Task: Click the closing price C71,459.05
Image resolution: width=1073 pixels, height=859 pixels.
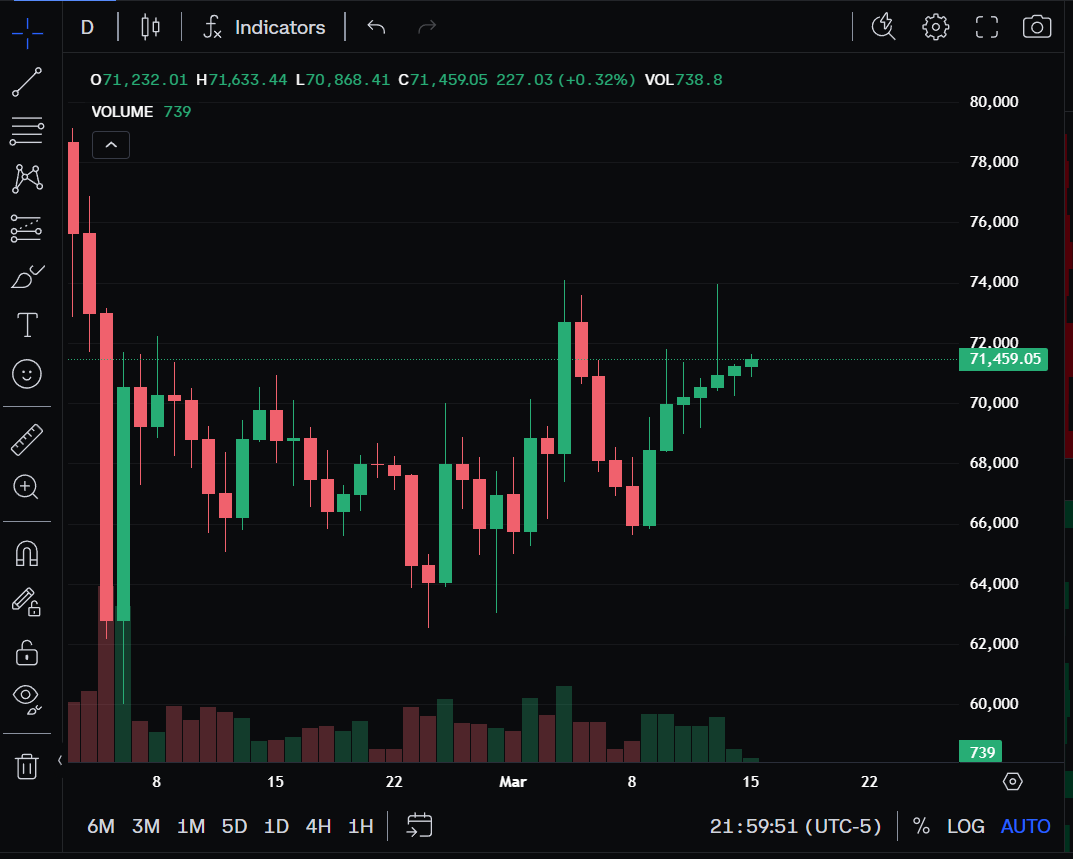Action: (443, 80)
